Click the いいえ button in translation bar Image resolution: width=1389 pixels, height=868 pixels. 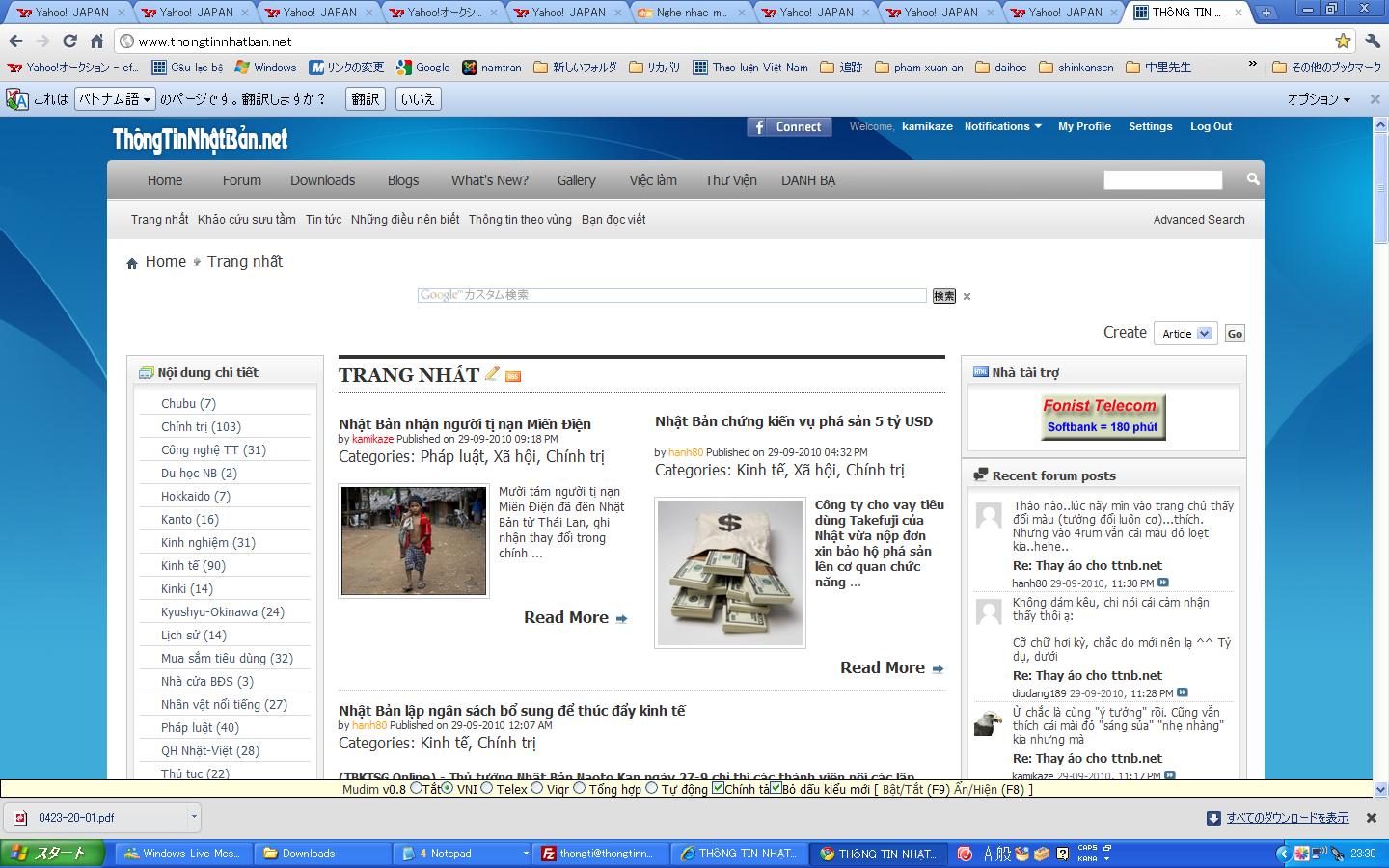(x=418, y=99)
